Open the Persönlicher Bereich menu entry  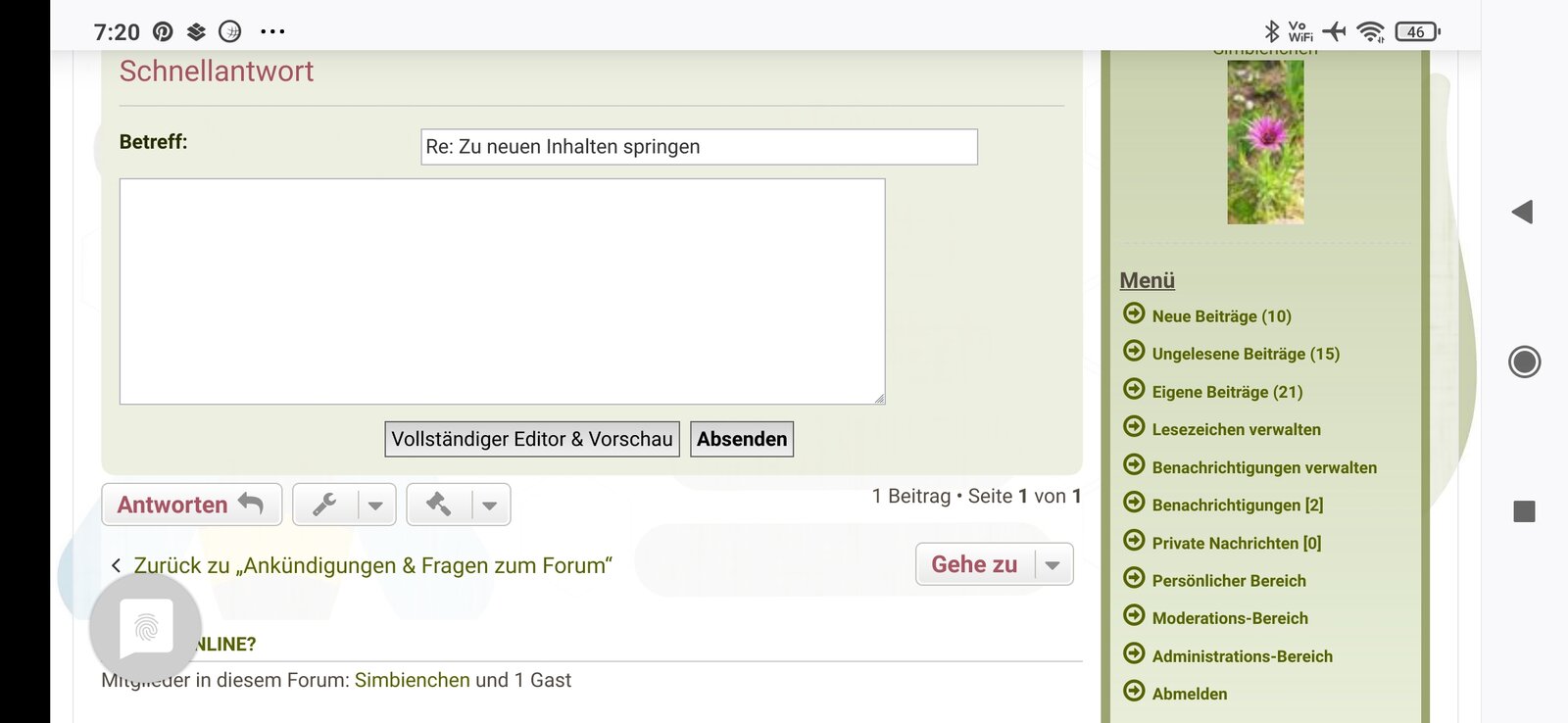pyautogui.click(x=1229, y=580)
